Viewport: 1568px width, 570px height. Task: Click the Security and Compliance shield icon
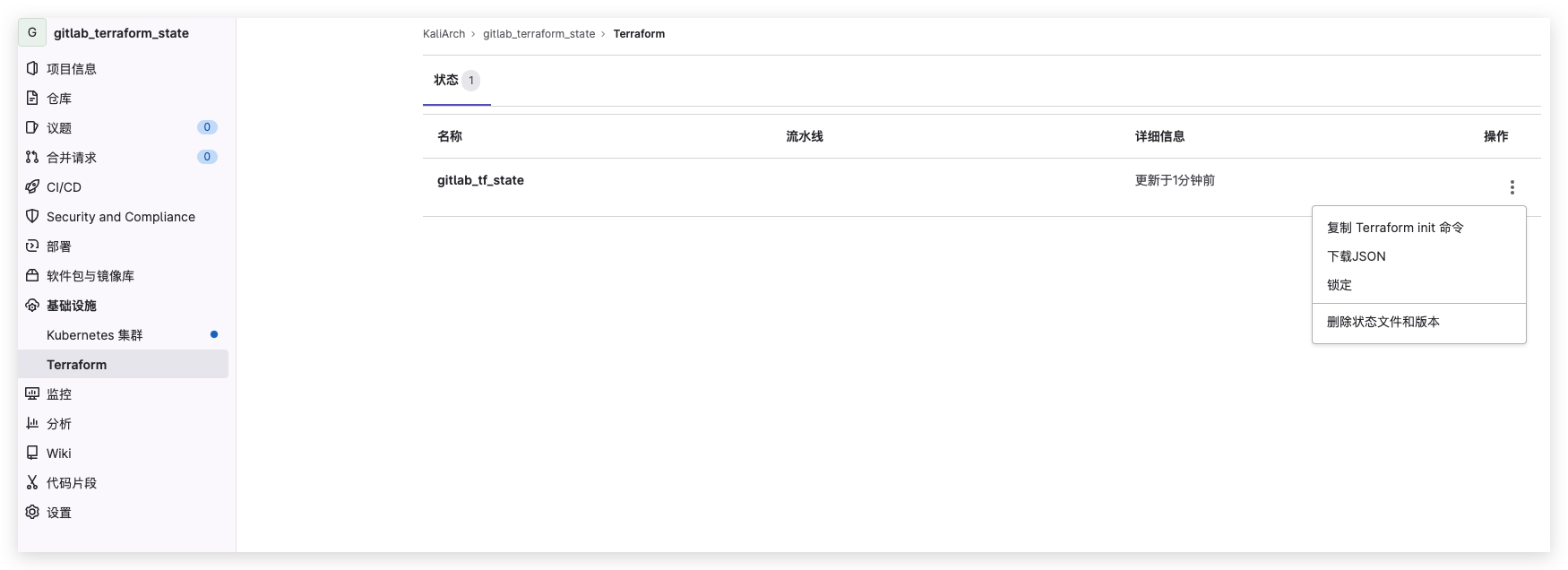[x=32, y=216]
